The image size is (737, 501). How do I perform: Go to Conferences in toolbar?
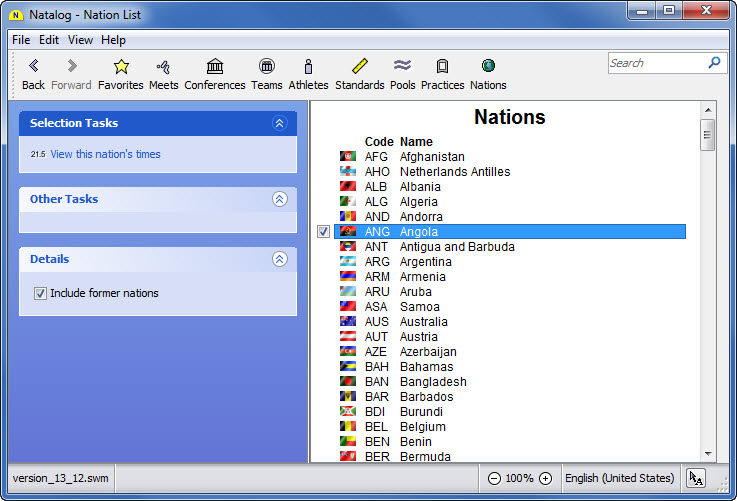(215, 67)
